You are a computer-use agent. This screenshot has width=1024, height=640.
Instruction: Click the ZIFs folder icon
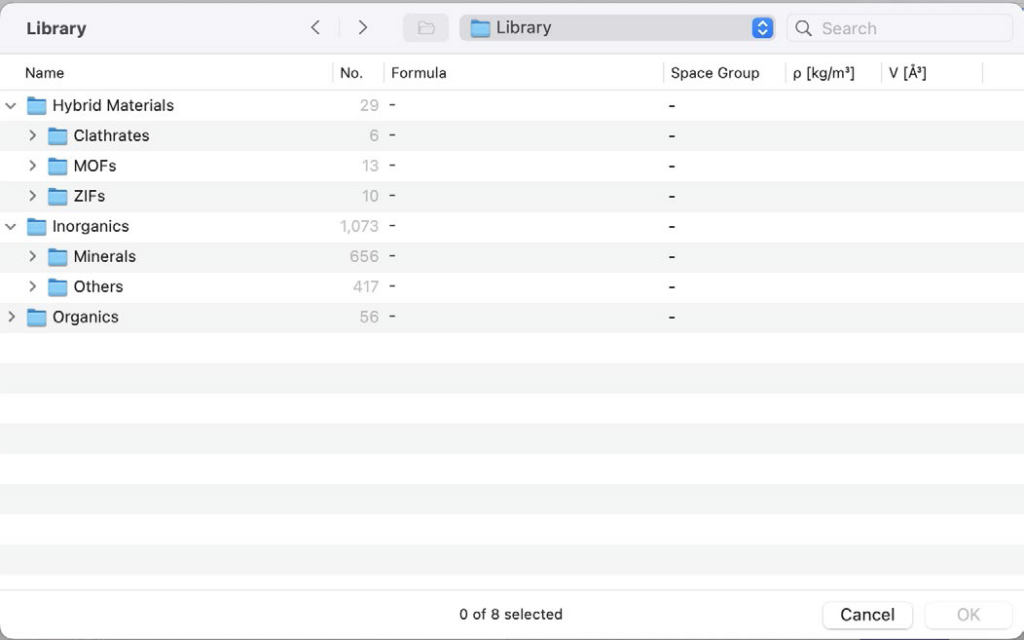coord(58,196)
